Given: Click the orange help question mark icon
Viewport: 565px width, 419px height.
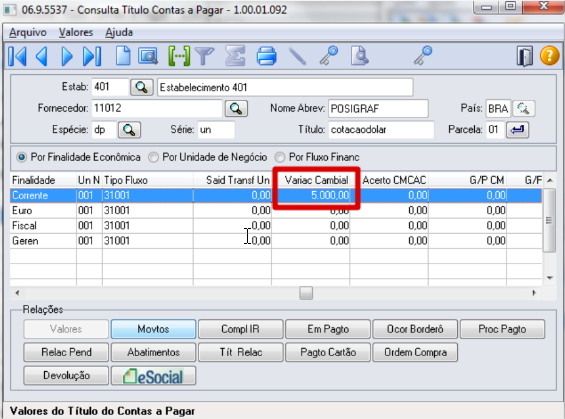Looking at the screenshot, I should tap(549, 56).
